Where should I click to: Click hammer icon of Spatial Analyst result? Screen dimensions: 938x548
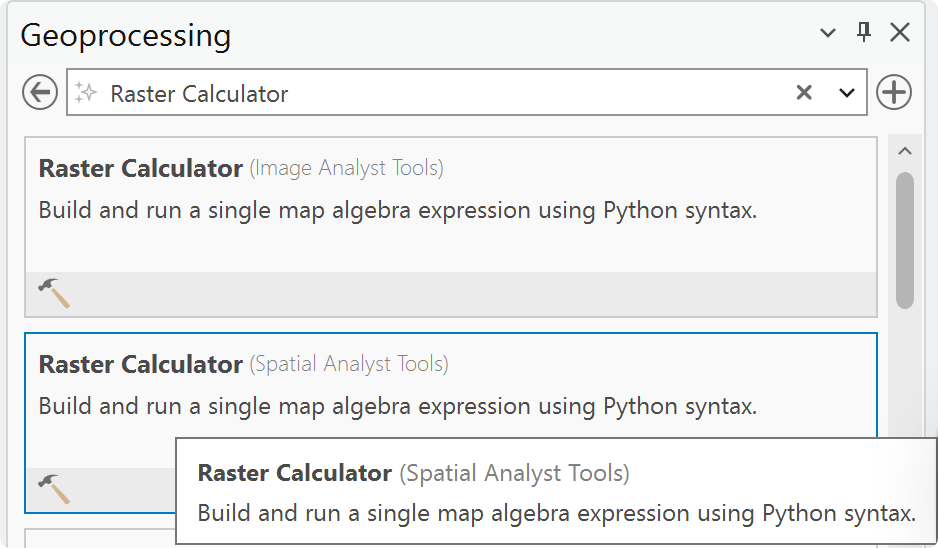pyautogui.click(x=54, y=489)
